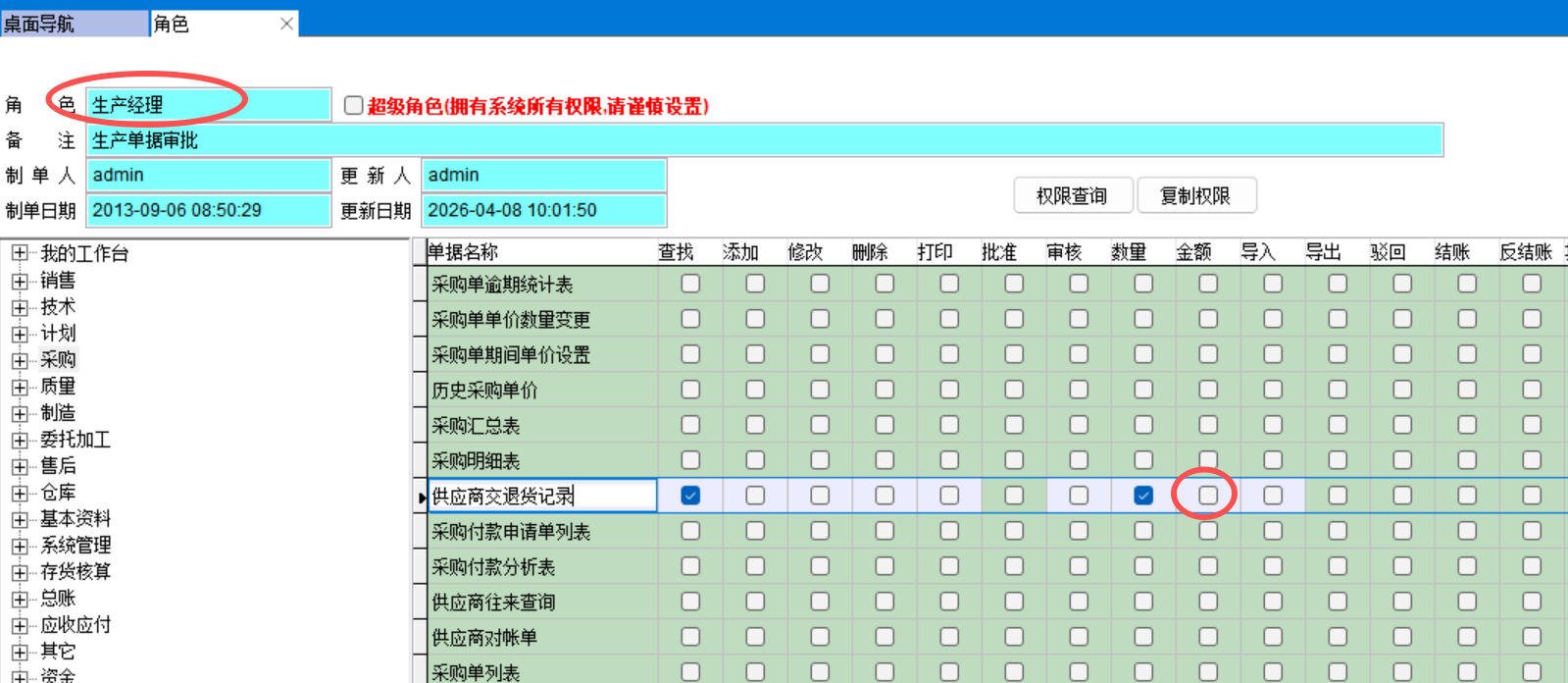
Task: Uncheck 数量 for 供应商交退货记录
Action: click(x=1143, y=496)
